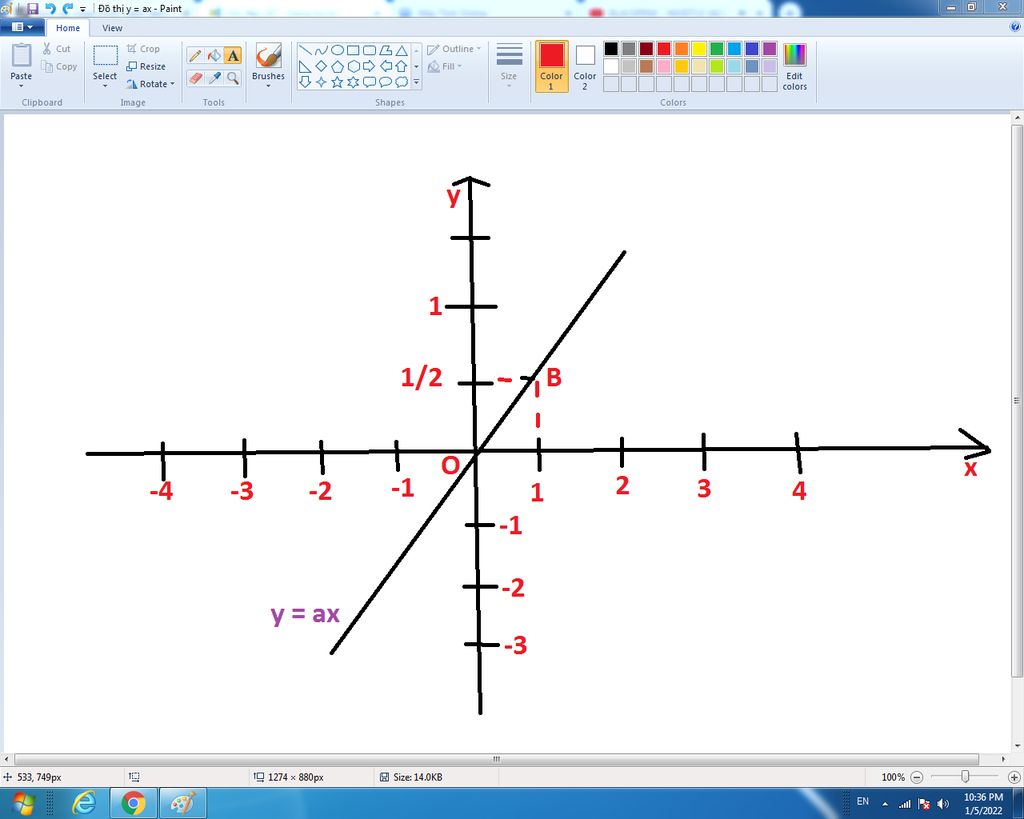
Task: Activate Color 1 foreground color
Action: [551, 66]
